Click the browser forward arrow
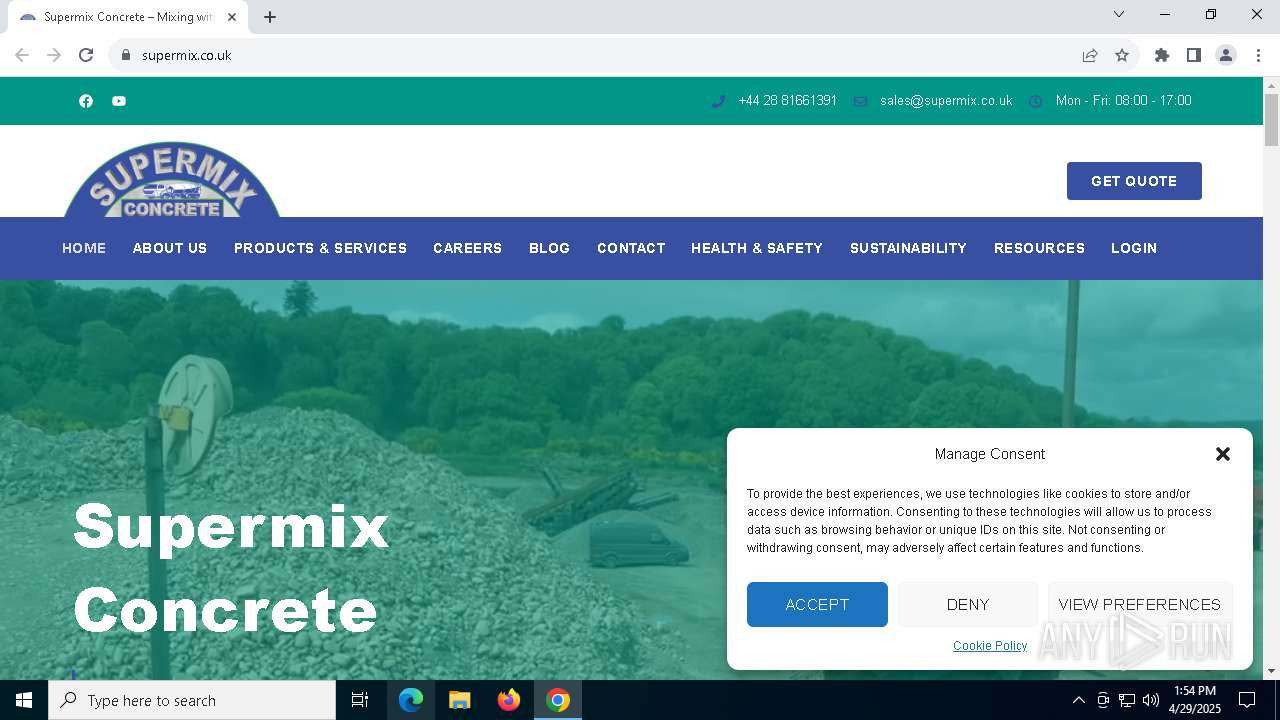1280x720 pixels. point(54,55)
